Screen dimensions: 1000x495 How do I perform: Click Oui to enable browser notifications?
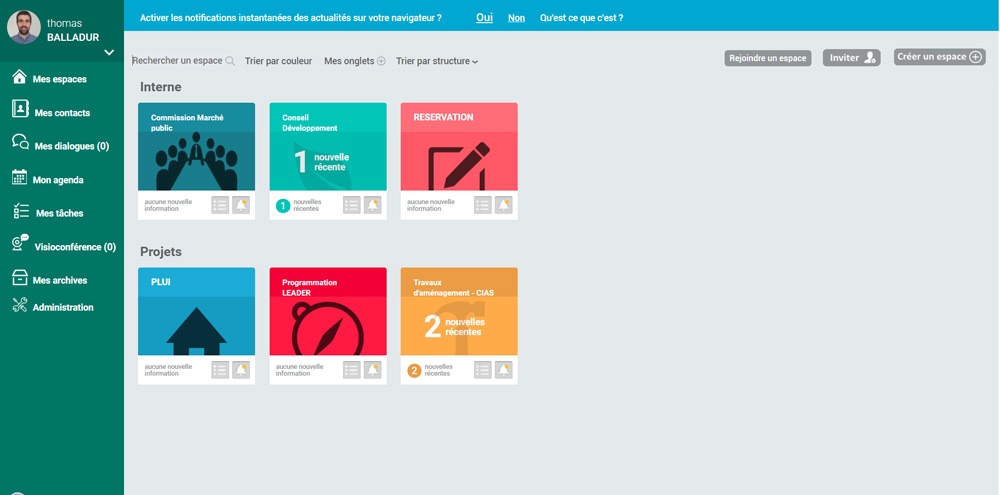coord(484,18)
